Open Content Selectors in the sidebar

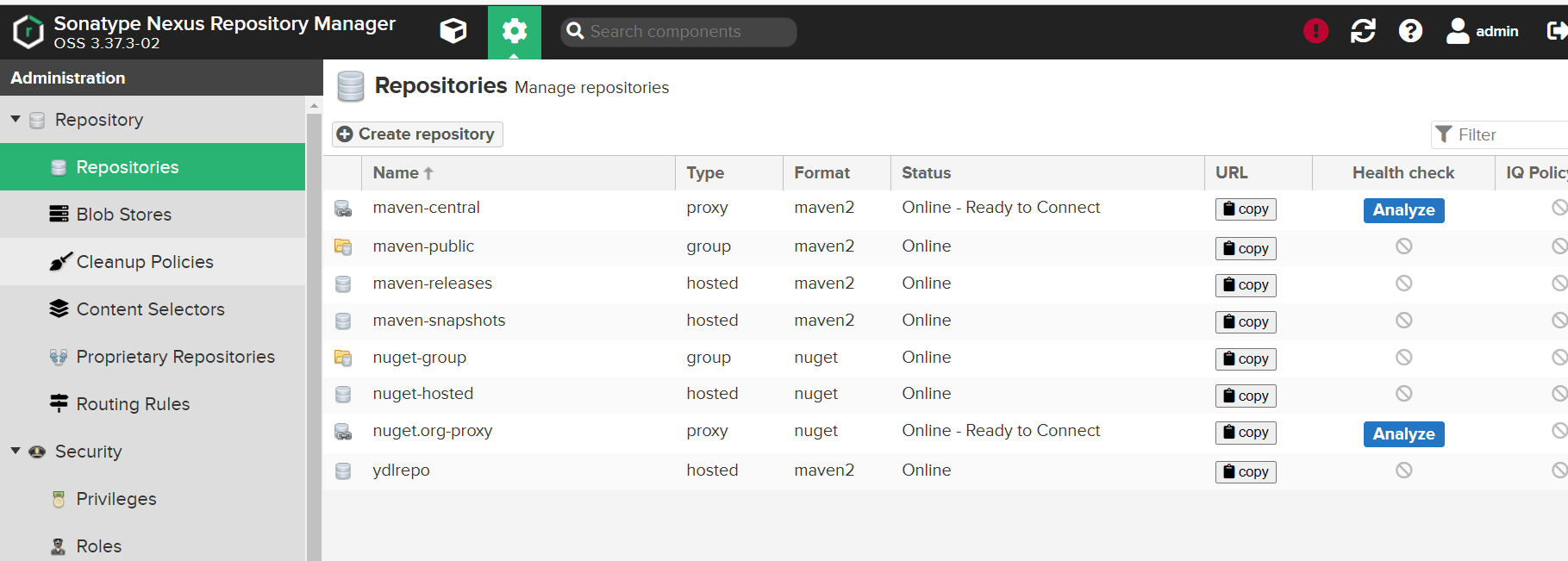(153, 309)
